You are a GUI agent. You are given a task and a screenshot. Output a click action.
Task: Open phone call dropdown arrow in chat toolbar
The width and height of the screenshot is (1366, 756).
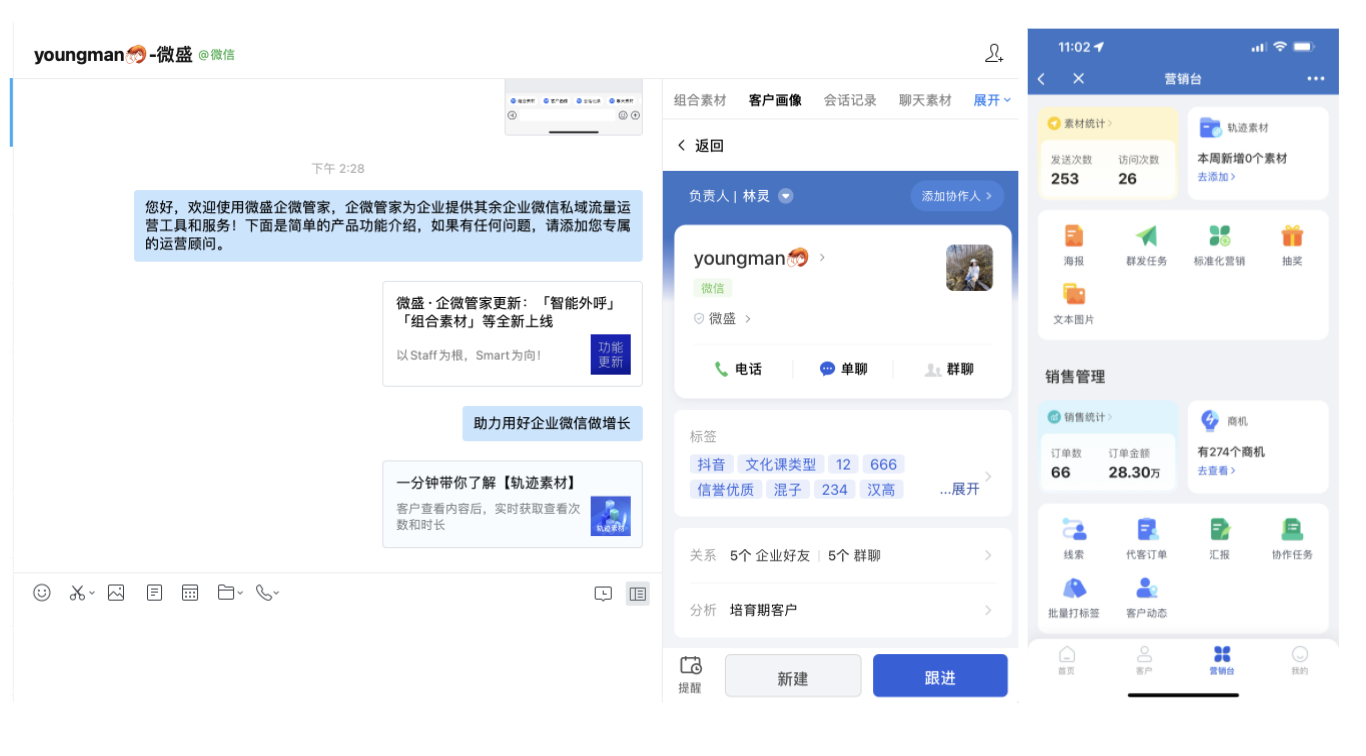click(277, 594)
